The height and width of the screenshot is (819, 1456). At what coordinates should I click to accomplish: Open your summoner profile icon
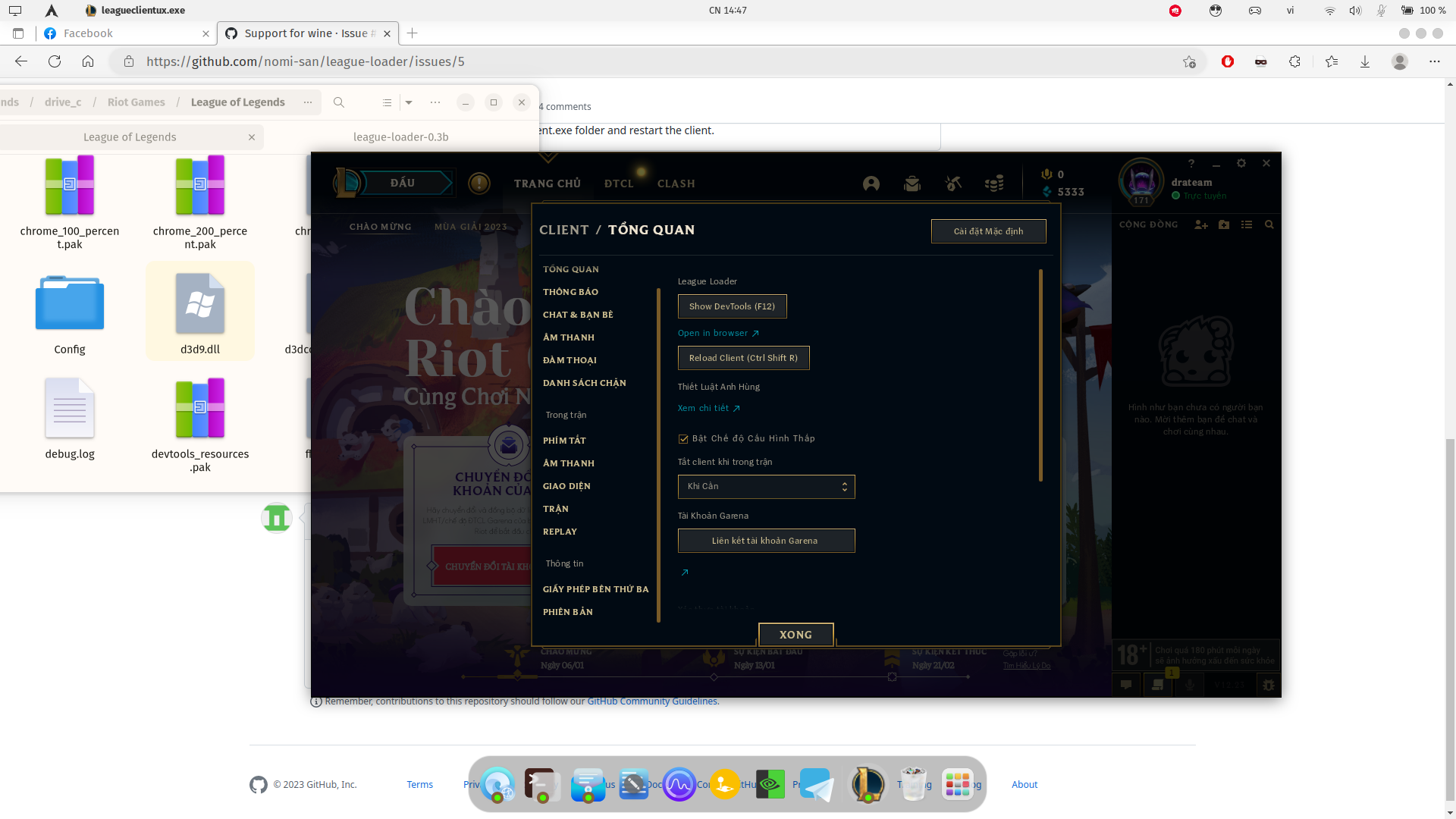coord(871,184)
